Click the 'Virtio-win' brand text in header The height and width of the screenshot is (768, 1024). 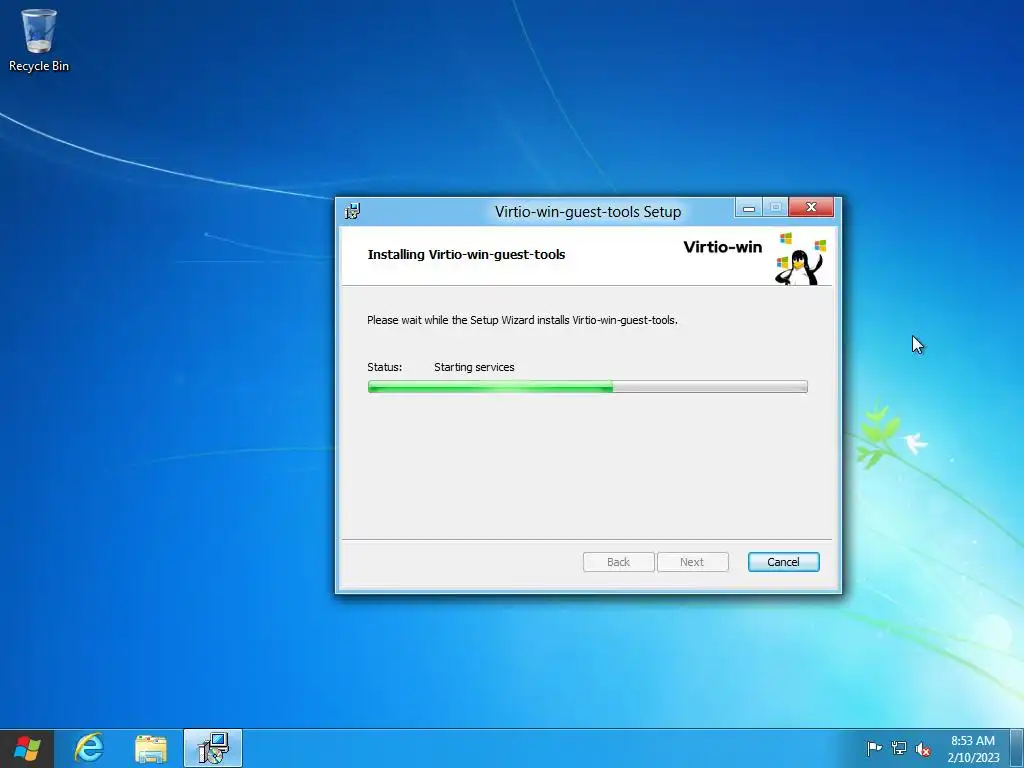(x=722, y=247)
